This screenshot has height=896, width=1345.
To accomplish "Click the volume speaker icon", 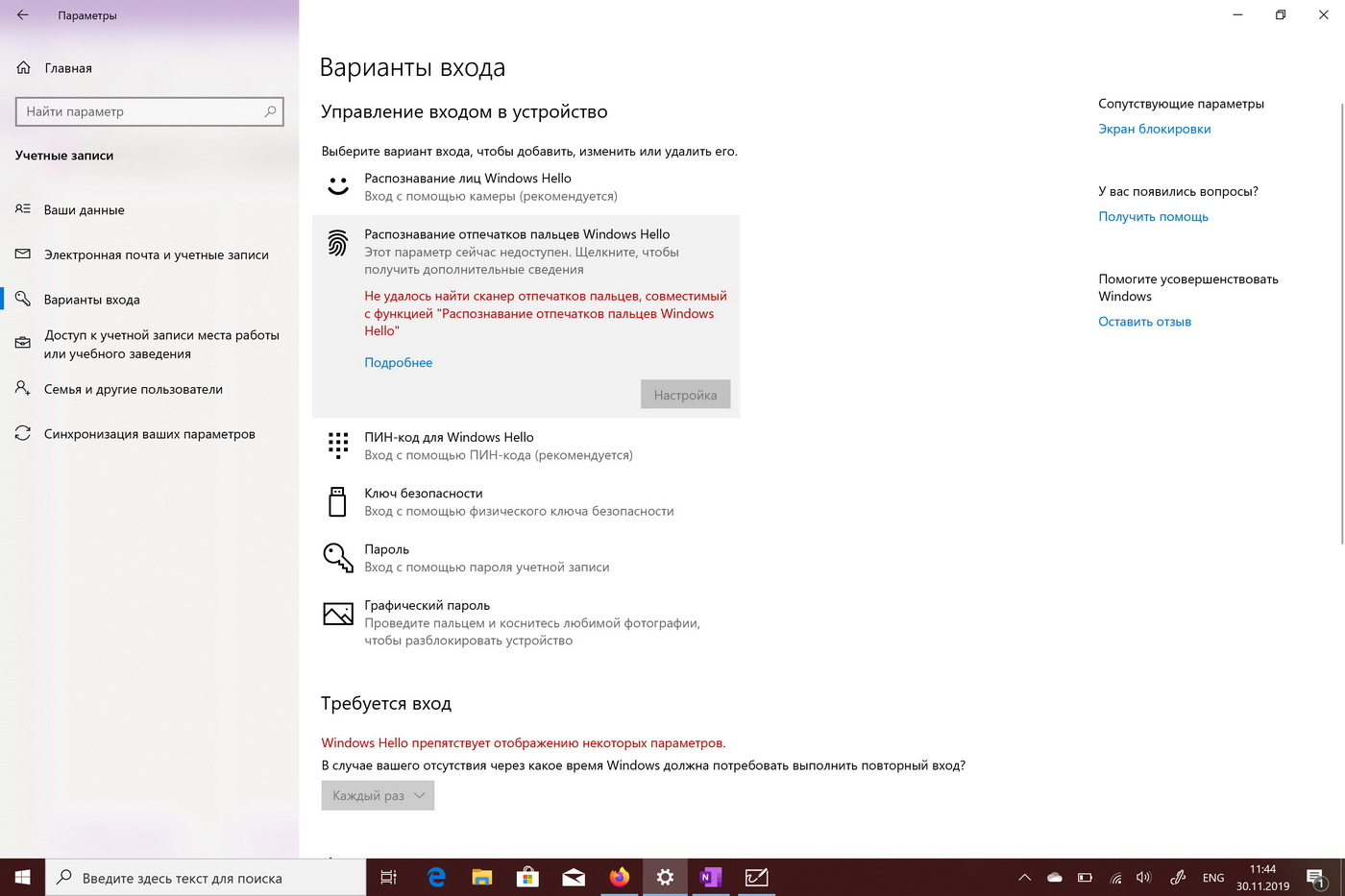I will (1143, 877).
